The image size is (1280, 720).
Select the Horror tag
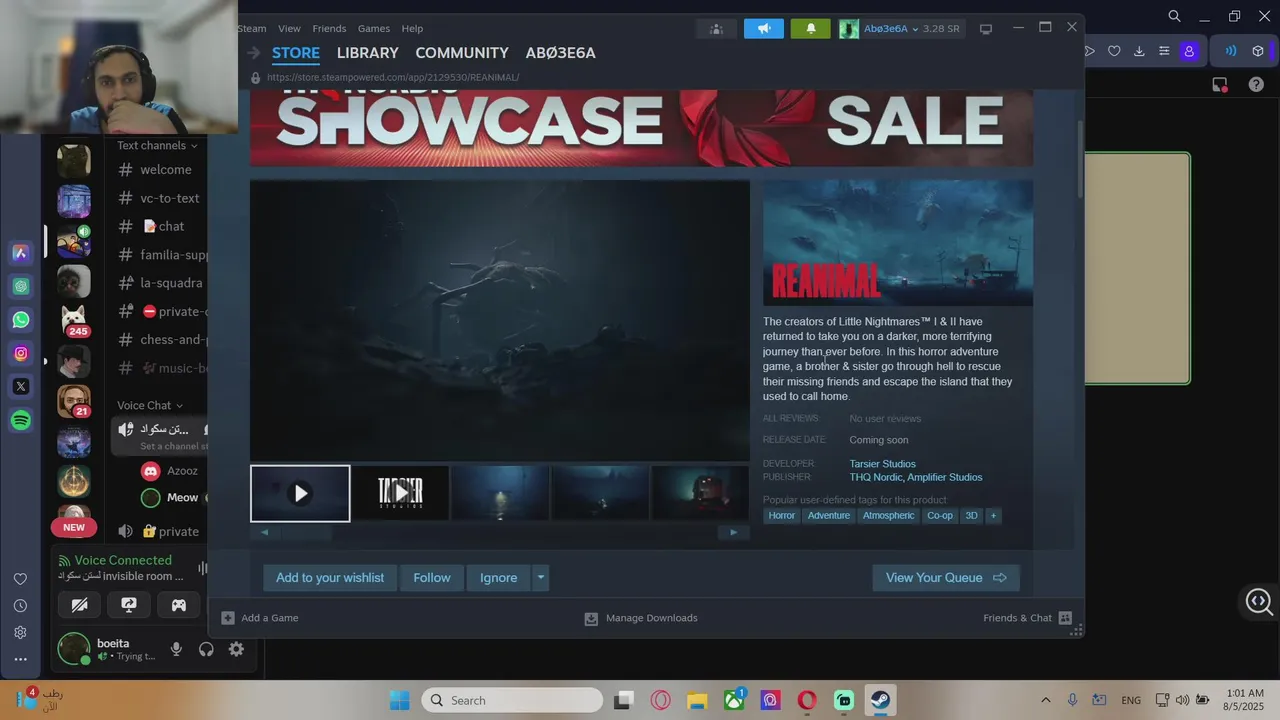tap(781, 515)
